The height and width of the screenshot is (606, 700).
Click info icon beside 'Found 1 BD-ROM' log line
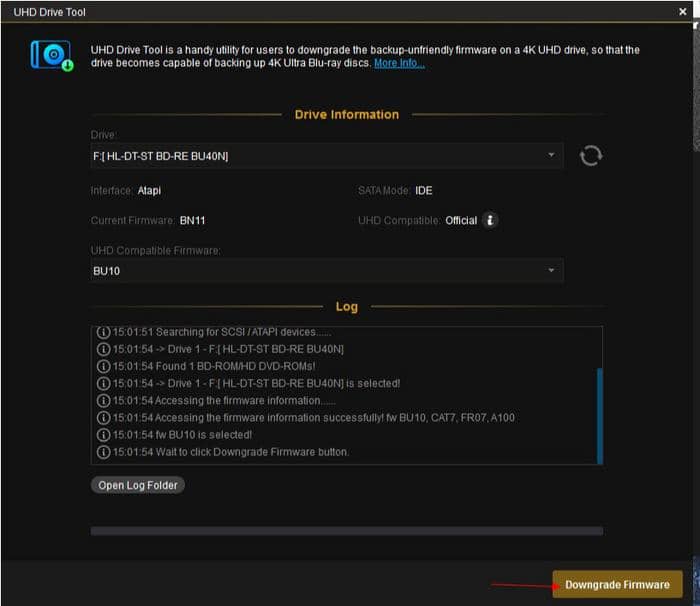point(103,366)
